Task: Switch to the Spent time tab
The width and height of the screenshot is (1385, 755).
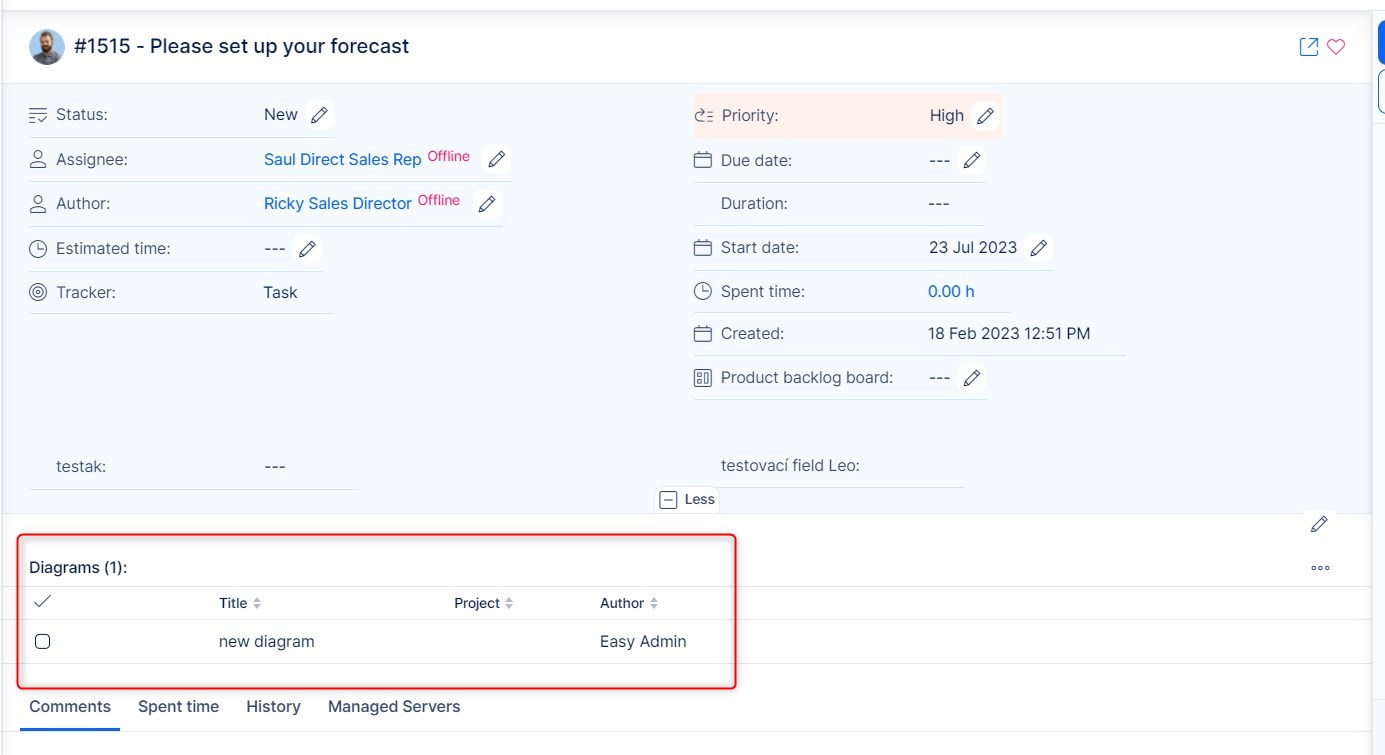Action: click(x=178, y=706)
